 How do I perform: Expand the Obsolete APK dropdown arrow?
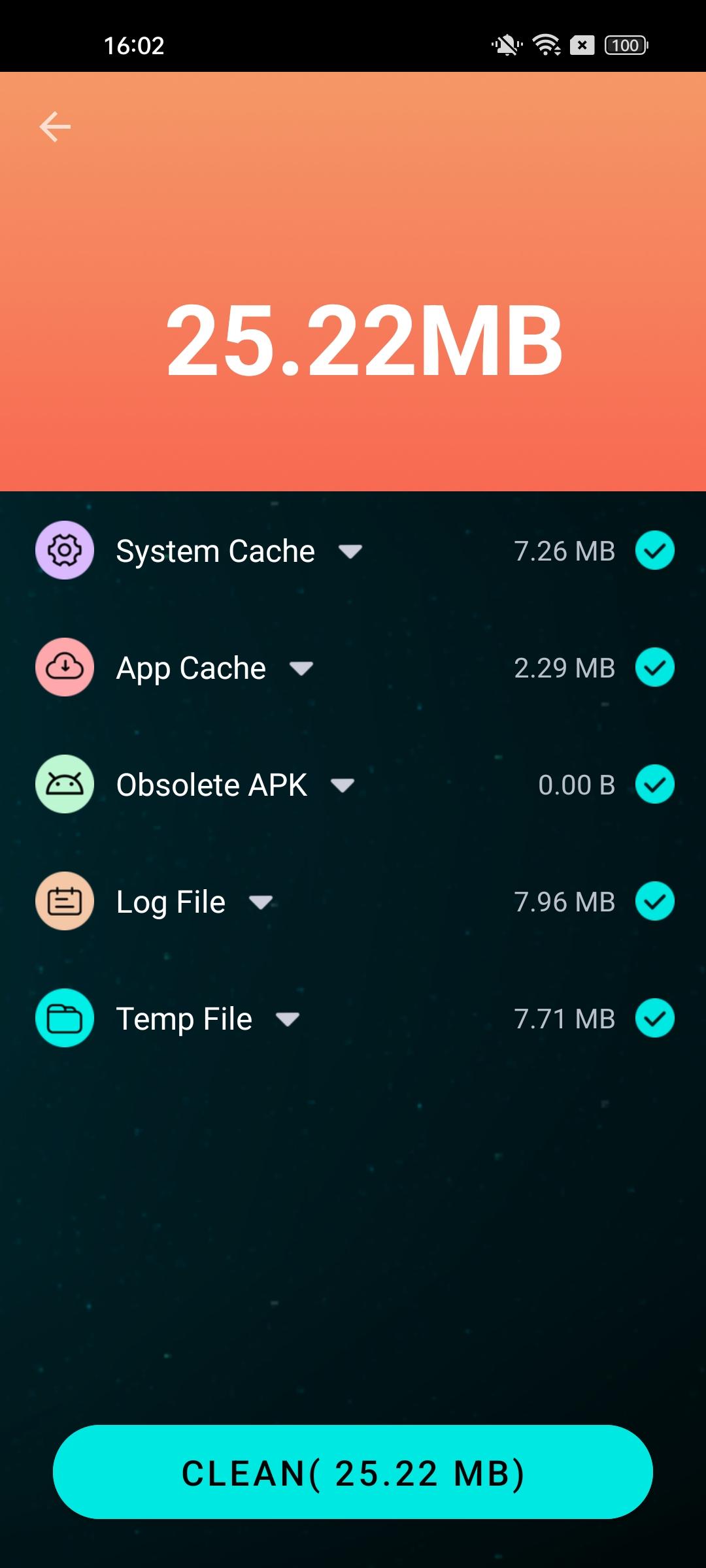coord(343,785)
